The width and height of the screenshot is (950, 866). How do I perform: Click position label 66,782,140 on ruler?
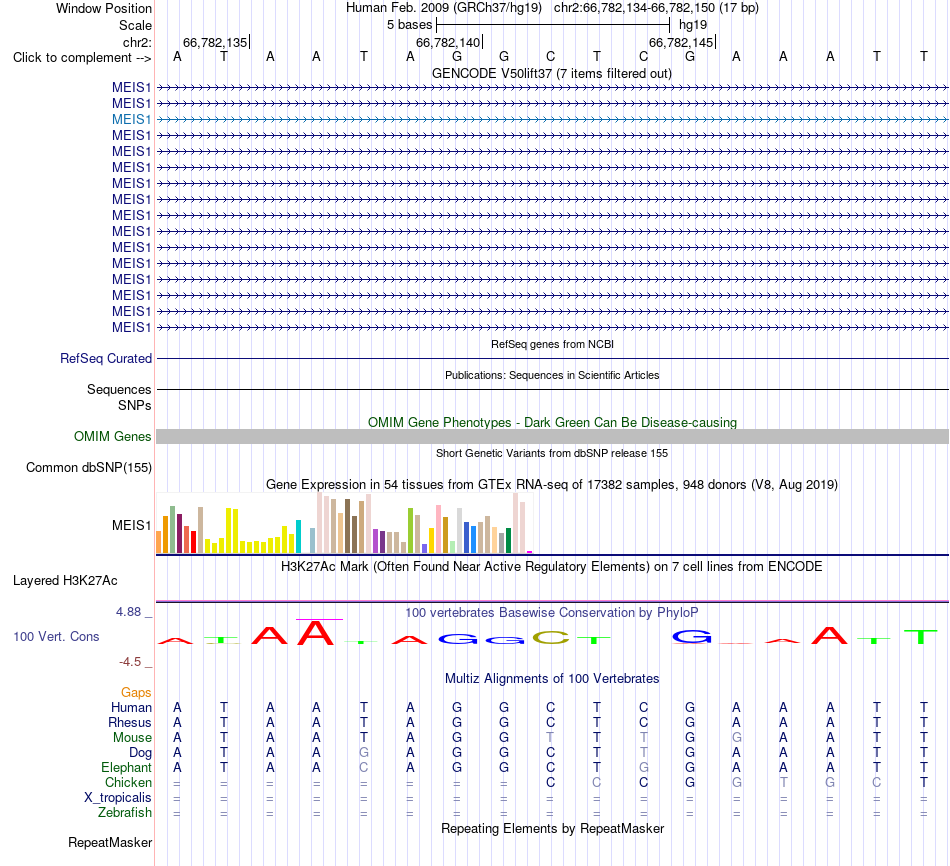[x=448, y=42]
